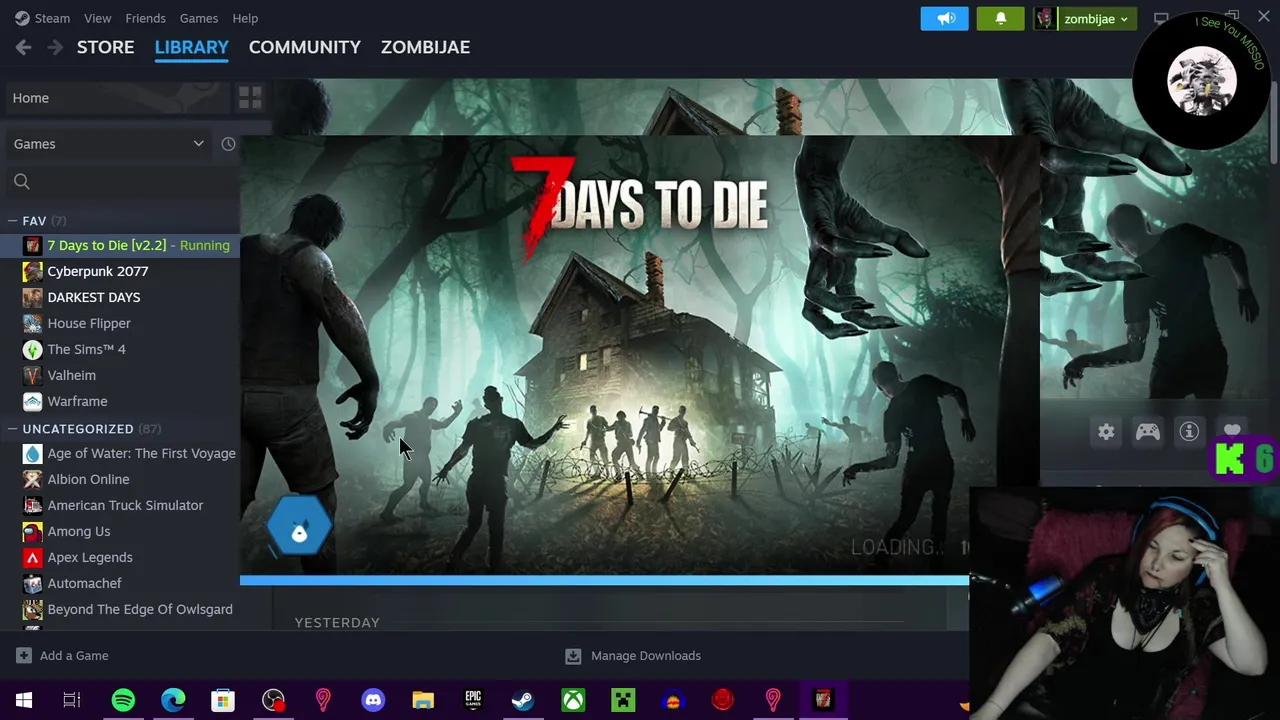
Task: Open the announcements megaphone button
Action: [945, 19]
